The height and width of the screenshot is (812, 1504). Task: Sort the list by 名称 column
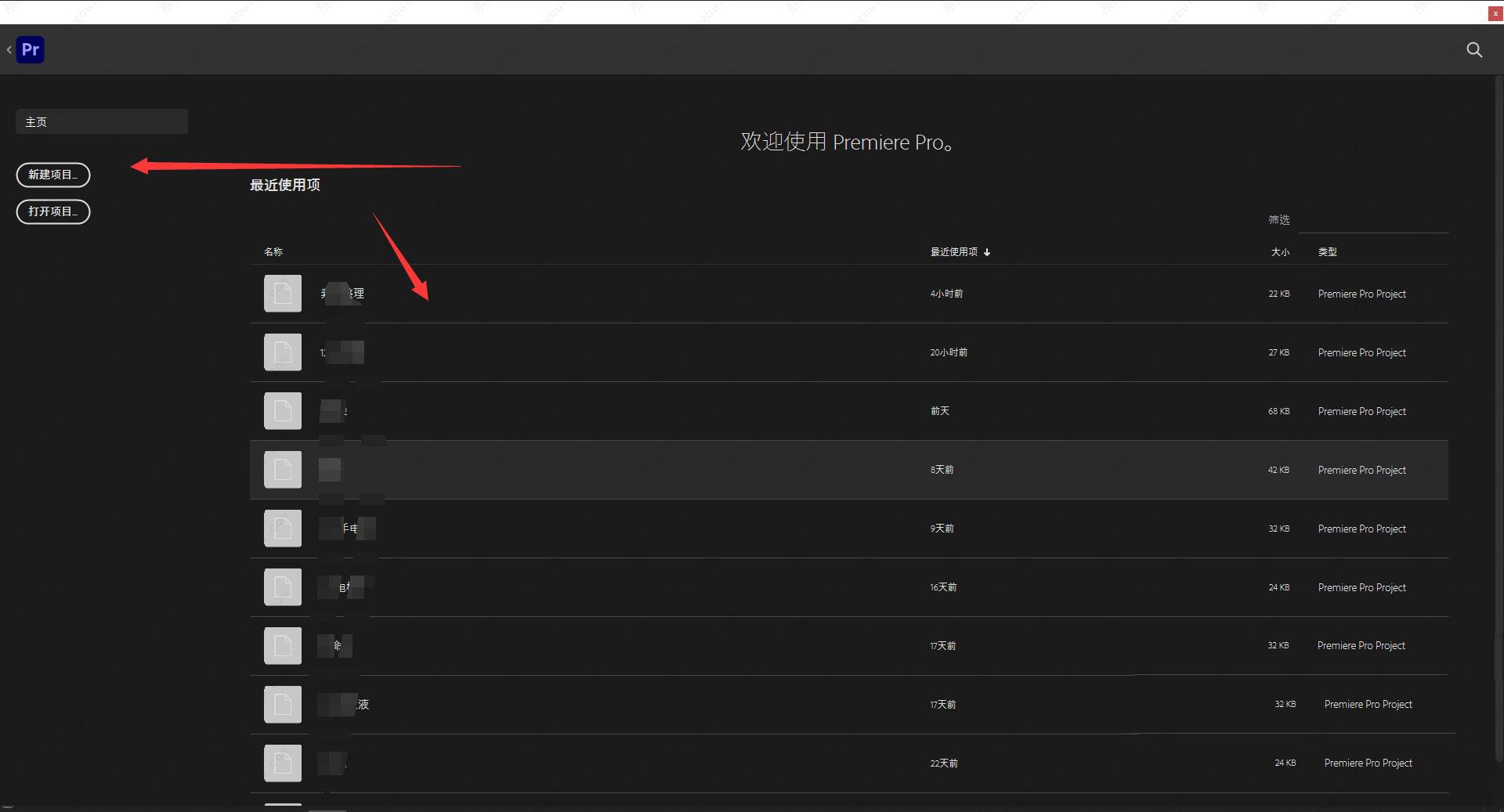273,252
